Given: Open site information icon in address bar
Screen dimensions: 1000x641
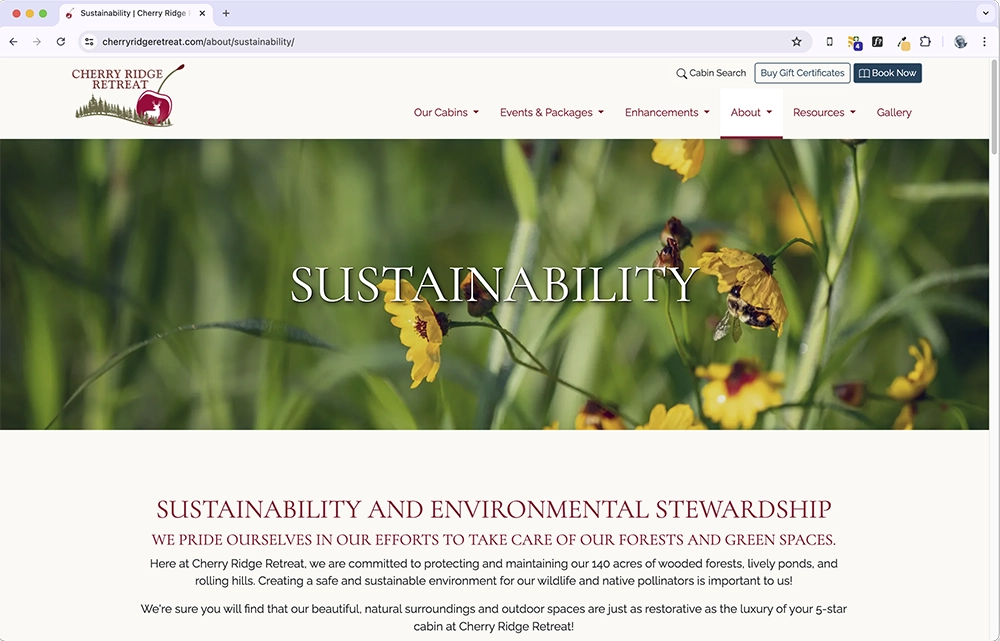Looking at the screenshot, I should point(89,41).
